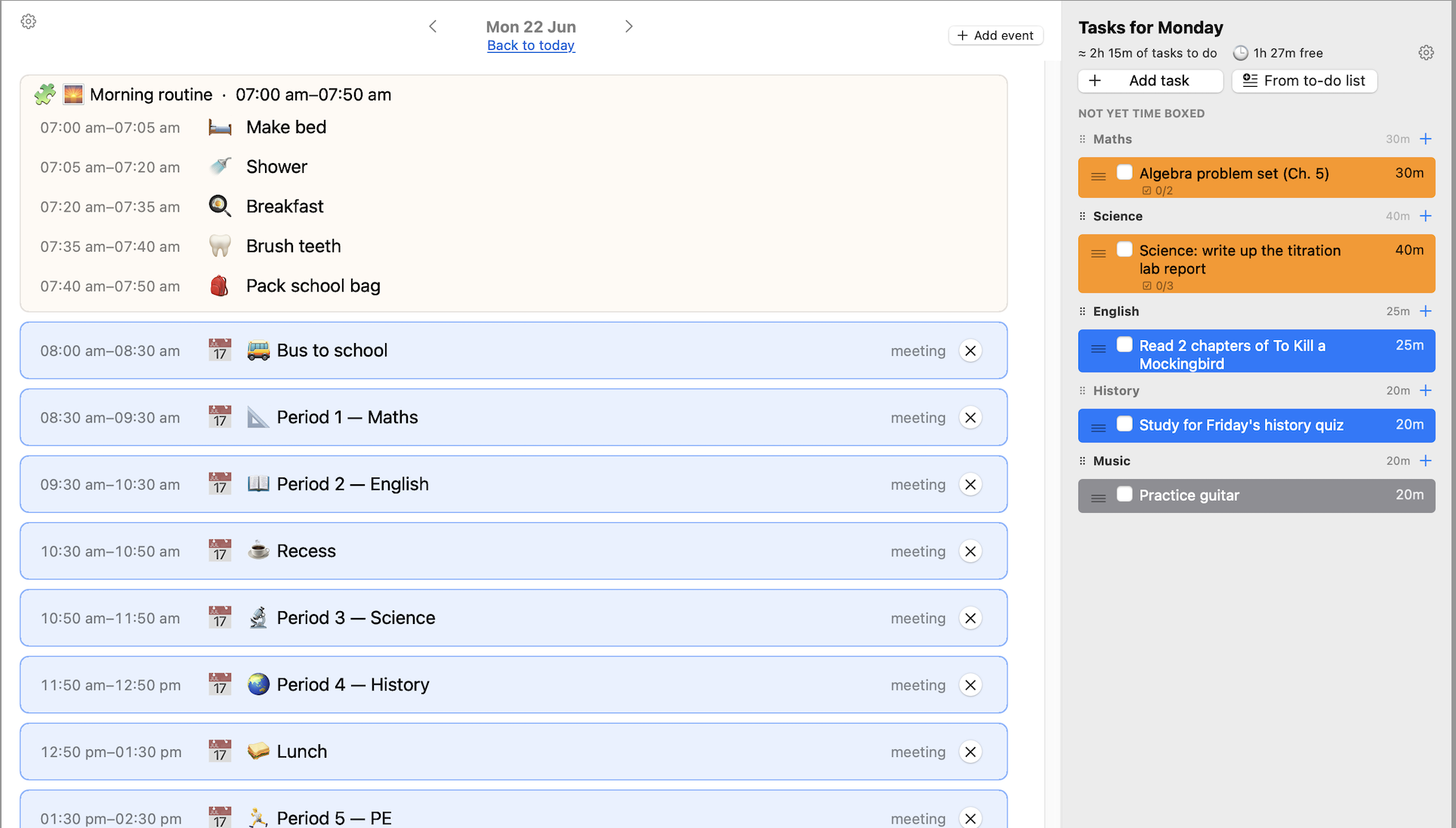Screen dimensions: 1456x828
Task: Select the Shower routine step text
Action: [x=276, y=167]
